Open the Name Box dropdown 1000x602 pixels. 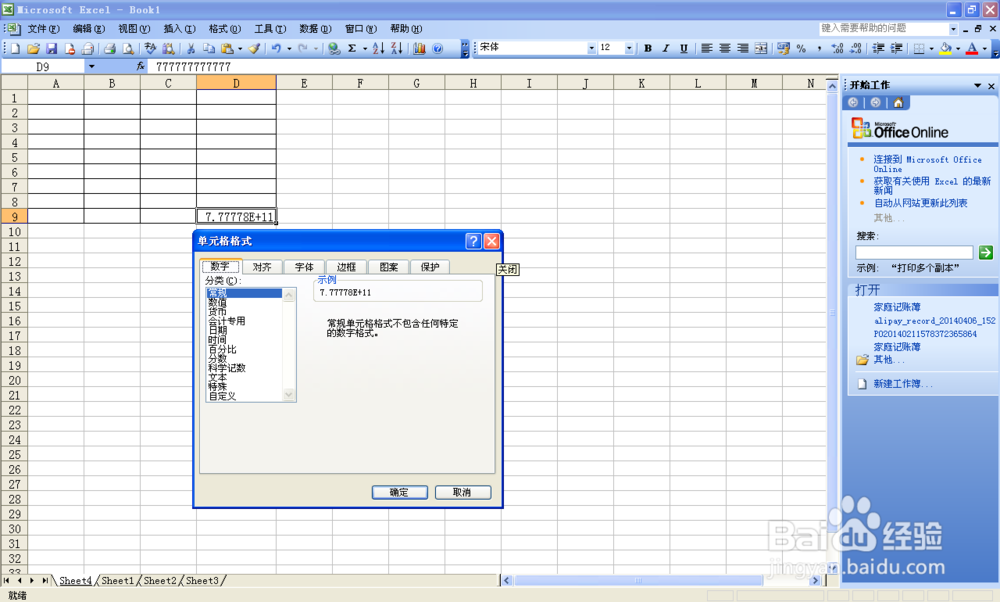pos(91,66)
